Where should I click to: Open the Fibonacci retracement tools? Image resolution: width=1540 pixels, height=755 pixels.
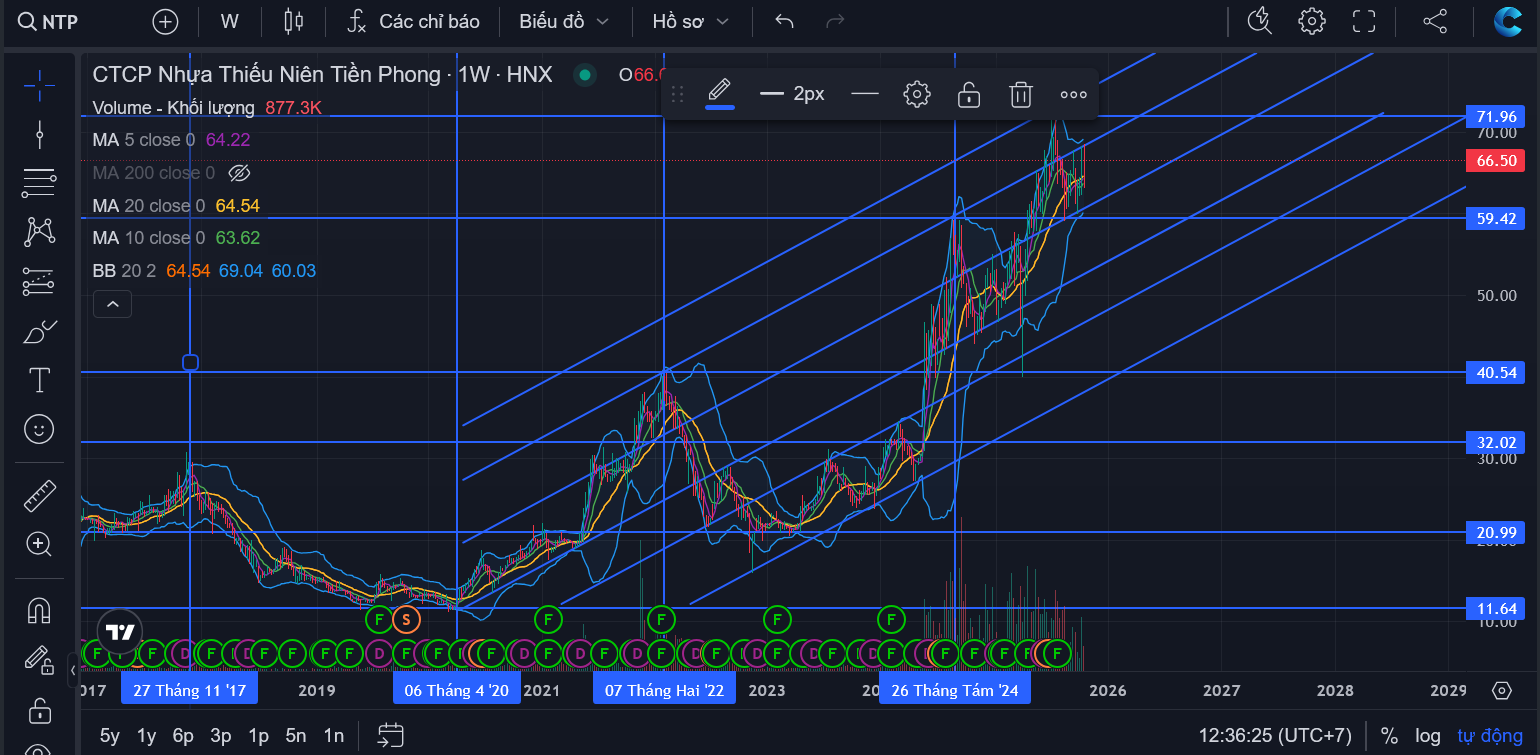point(39,183)
